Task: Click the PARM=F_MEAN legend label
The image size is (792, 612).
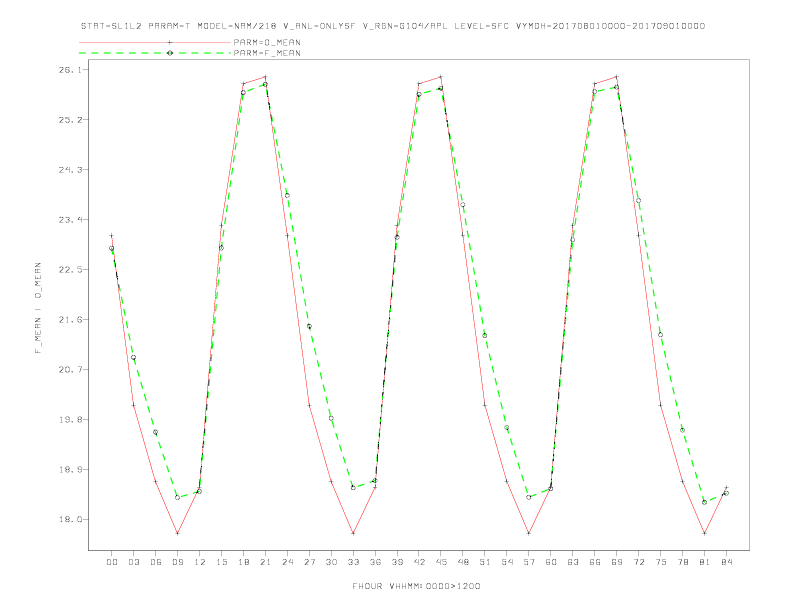Action: click(x=267, y=53)
